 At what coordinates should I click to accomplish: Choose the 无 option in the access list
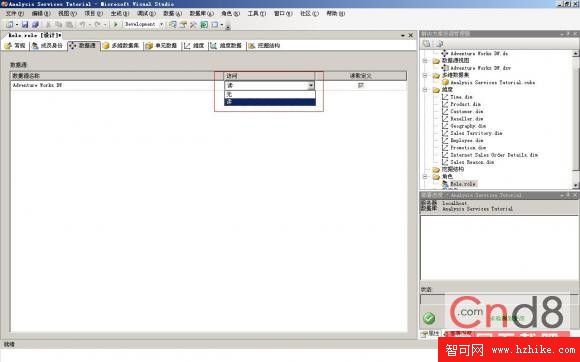click(x=270, y=94)
